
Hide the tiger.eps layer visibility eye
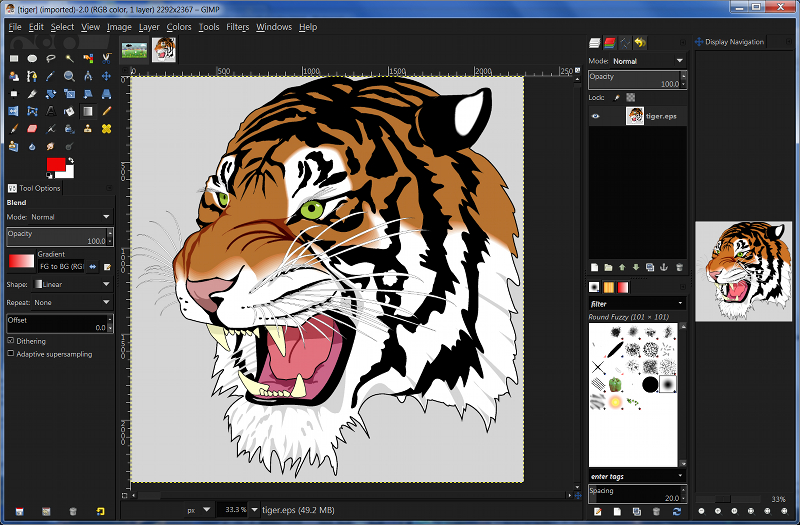point(595,116)
